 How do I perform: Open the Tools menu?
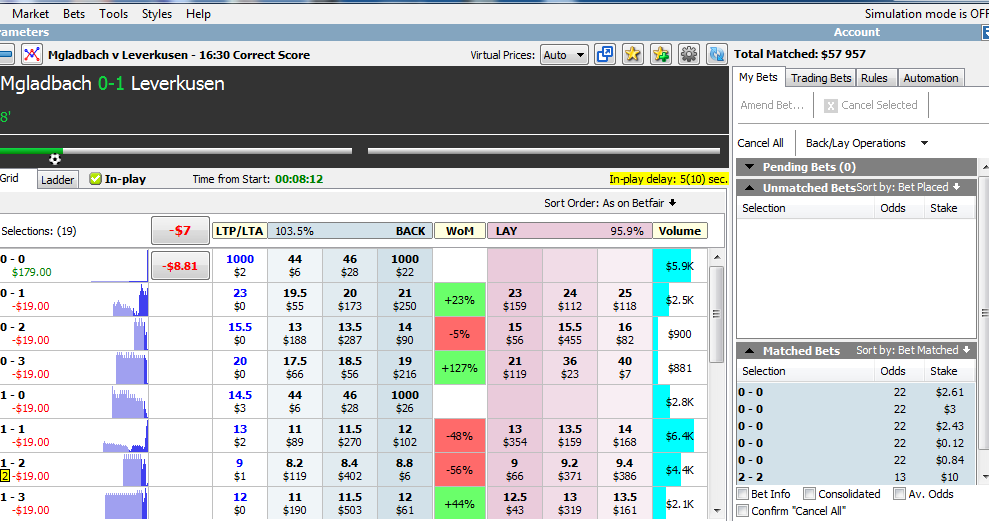click(114, 14)
